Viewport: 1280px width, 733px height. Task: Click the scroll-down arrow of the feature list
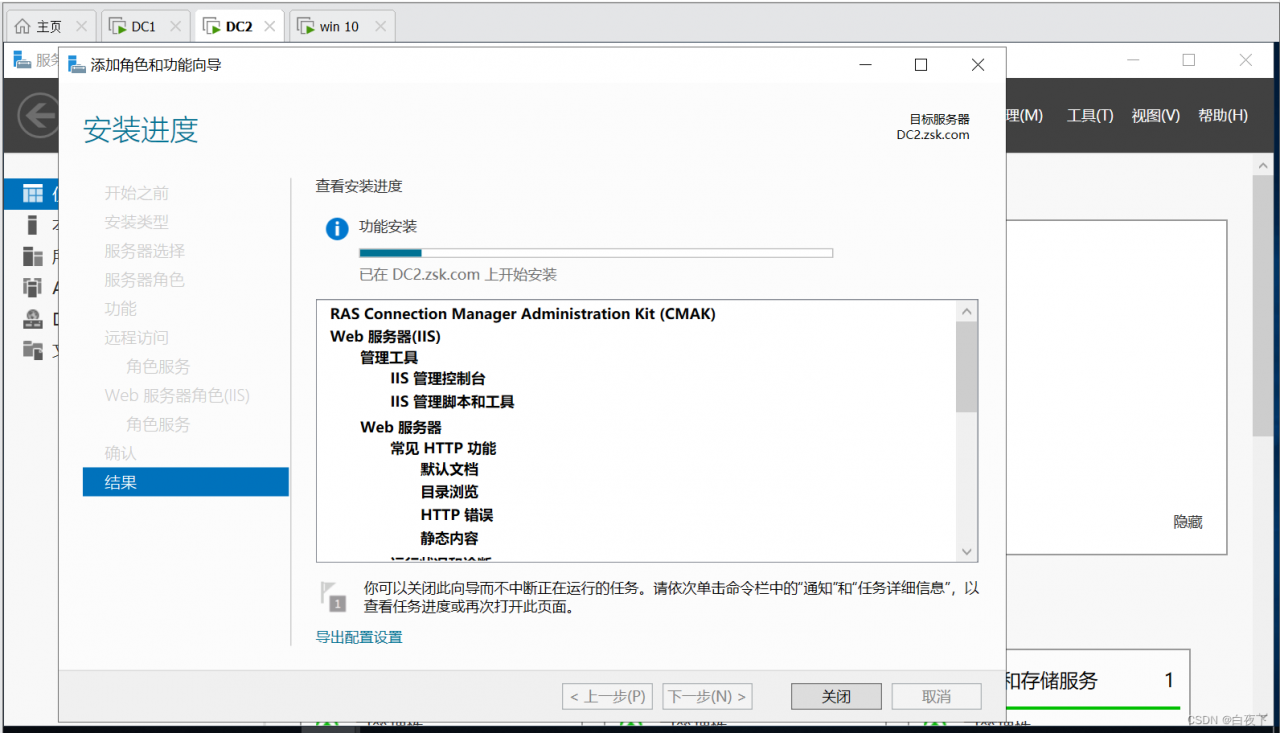coord(966,551)
